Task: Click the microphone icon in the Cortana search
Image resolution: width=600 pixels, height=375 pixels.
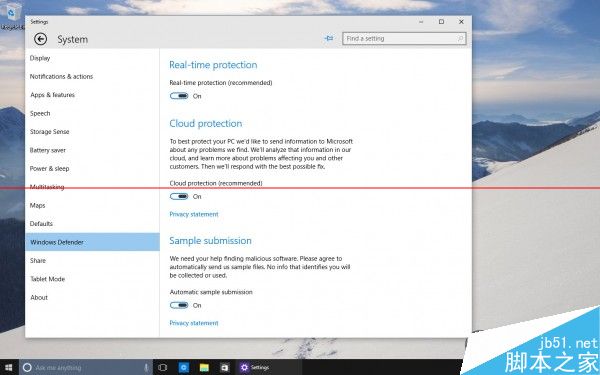Action: pos(146,368)
